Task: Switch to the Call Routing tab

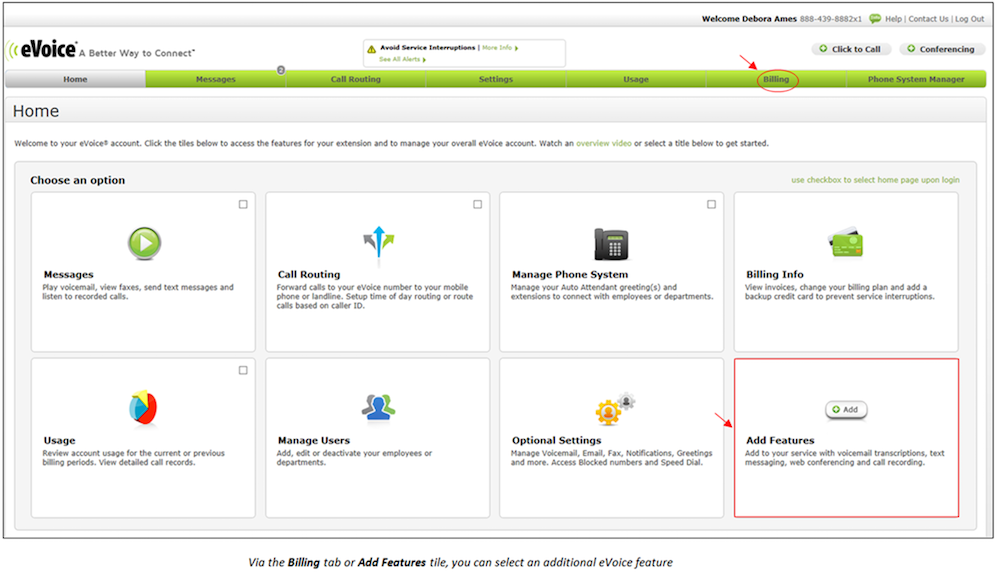Action: [x=355, y=79]
